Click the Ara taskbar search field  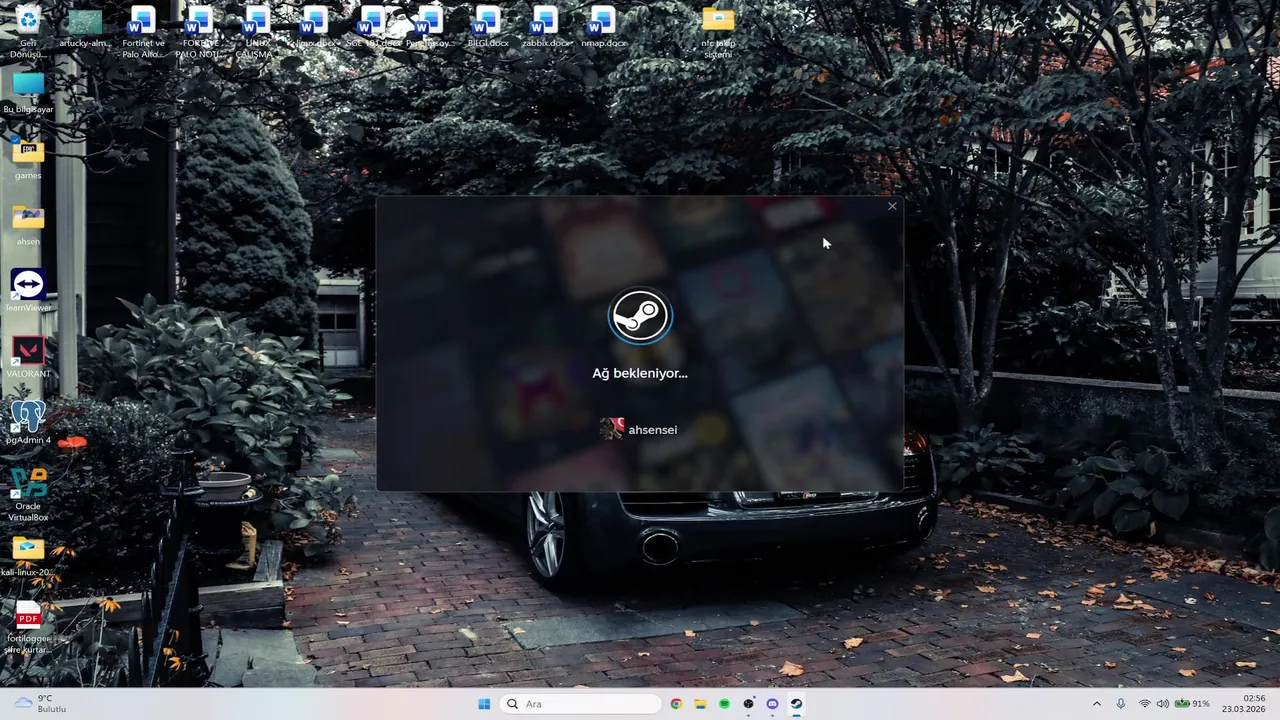point(580,704)
